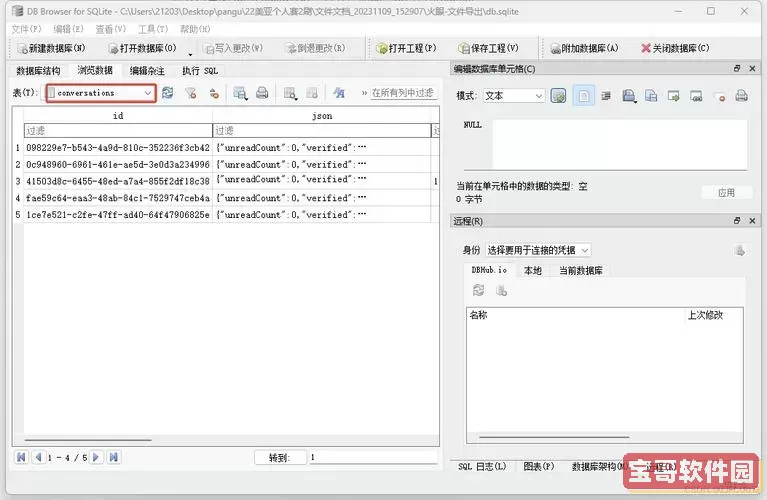Open the 查看(V) menu

(x=111, y=29)
